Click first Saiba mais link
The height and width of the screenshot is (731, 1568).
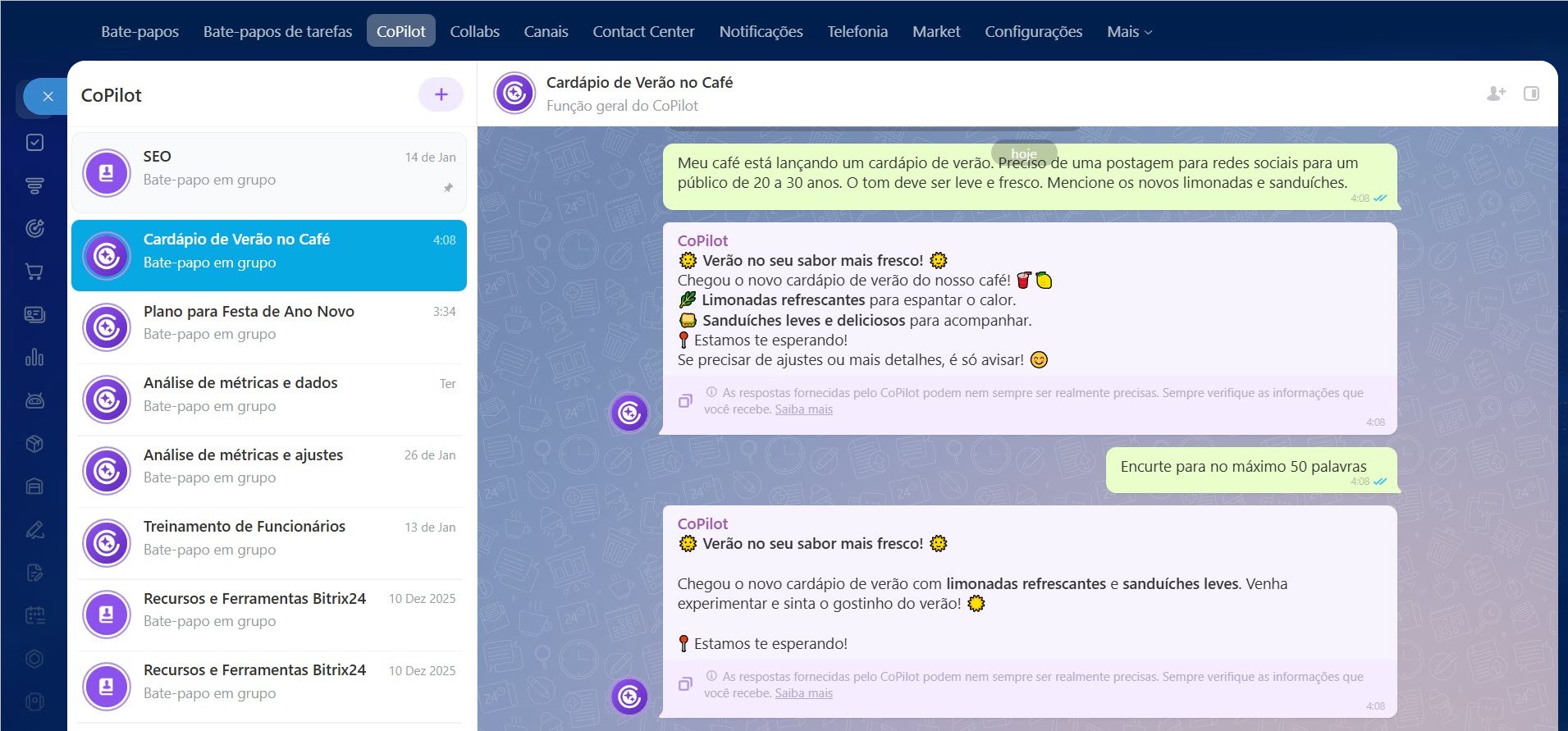[x=803, y=409]
